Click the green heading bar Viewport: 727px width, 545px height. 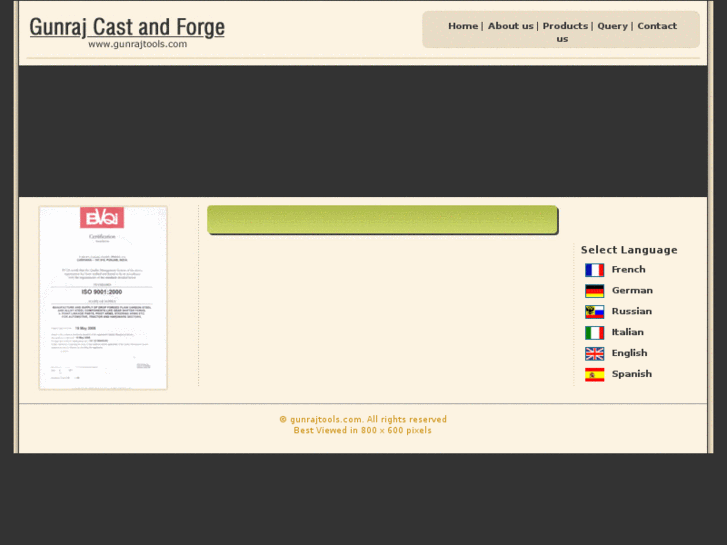[383, 220]
